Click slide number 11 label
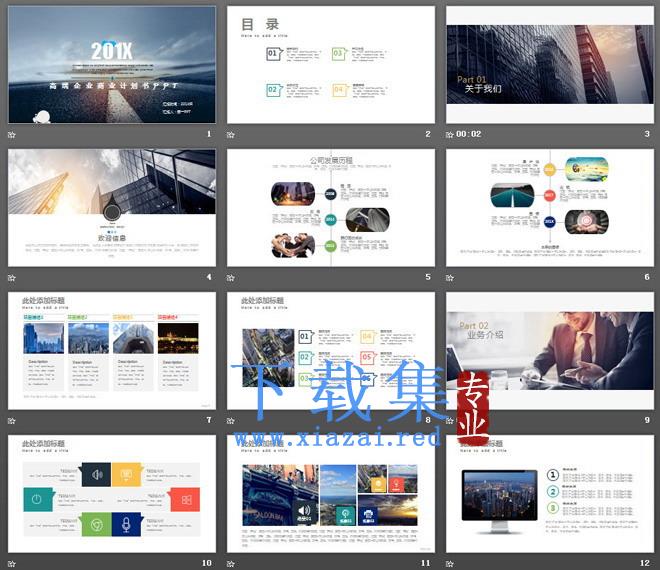Screen dimensions: 660x570 426,563
